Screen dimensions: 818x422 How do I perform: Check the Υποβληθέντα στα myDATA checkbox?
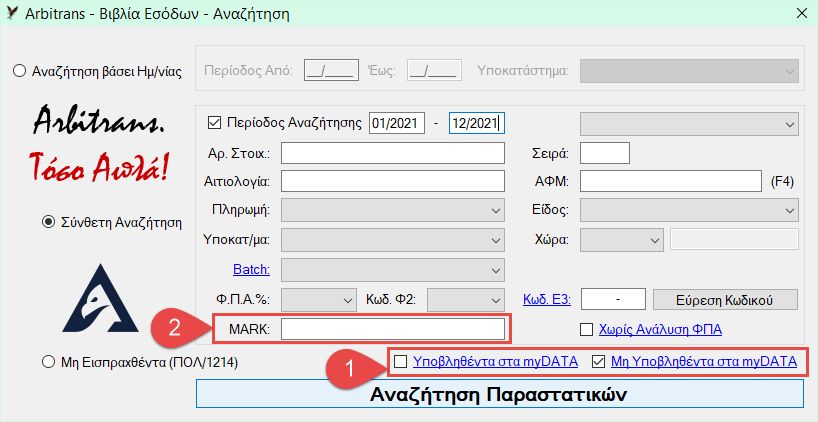point(401,361)
